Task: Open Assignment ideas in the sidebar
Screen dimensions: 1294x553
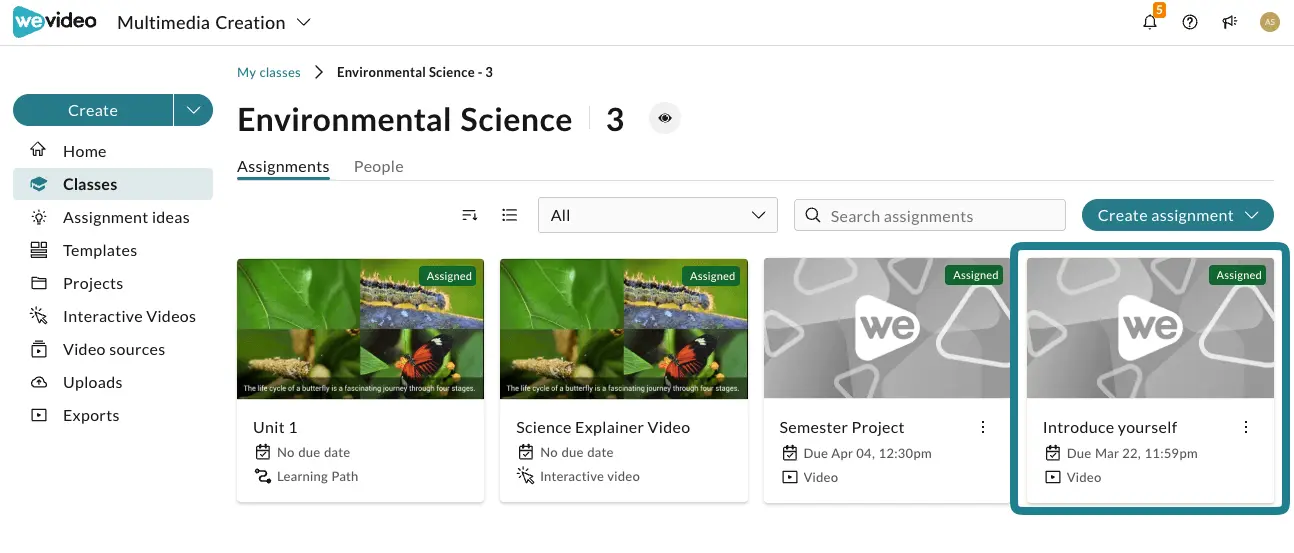Action: point(113,217)
